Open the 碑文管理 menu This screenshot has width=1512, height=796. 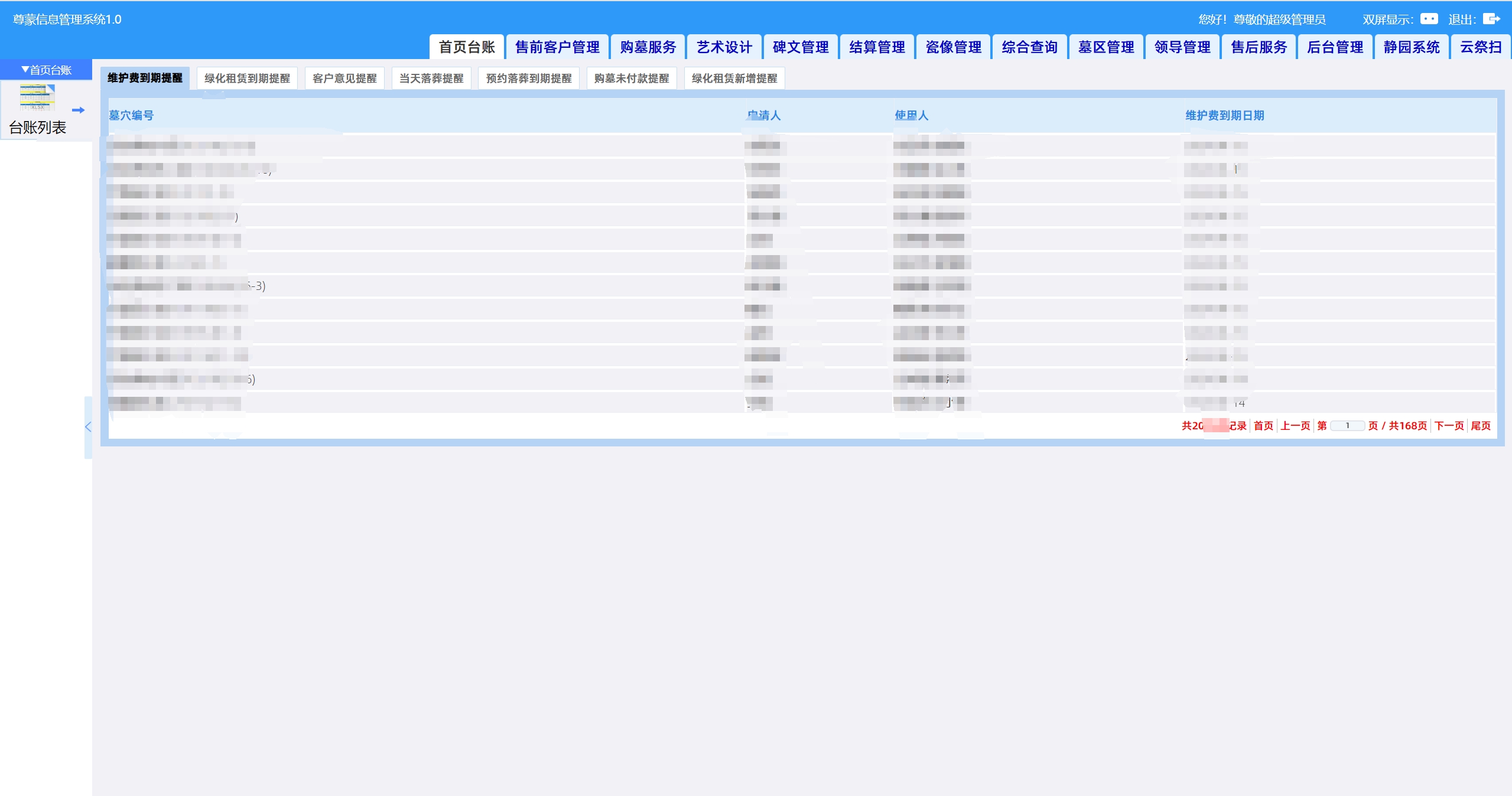pyautogui.click(x=801, y=47)
